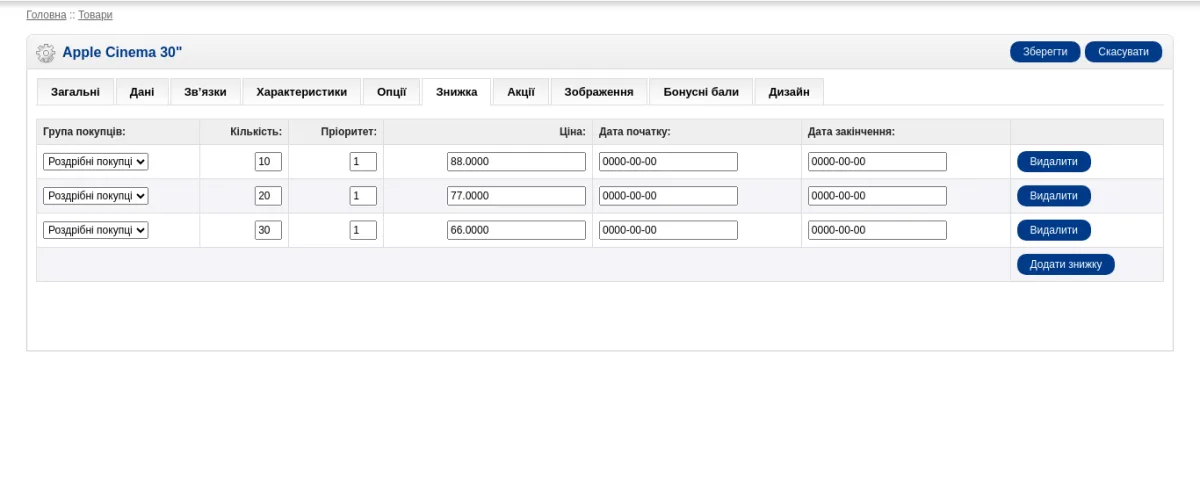The image size is (1200, 477).
Task: Select the Бонусні бали tab
Action: (701, 92)
